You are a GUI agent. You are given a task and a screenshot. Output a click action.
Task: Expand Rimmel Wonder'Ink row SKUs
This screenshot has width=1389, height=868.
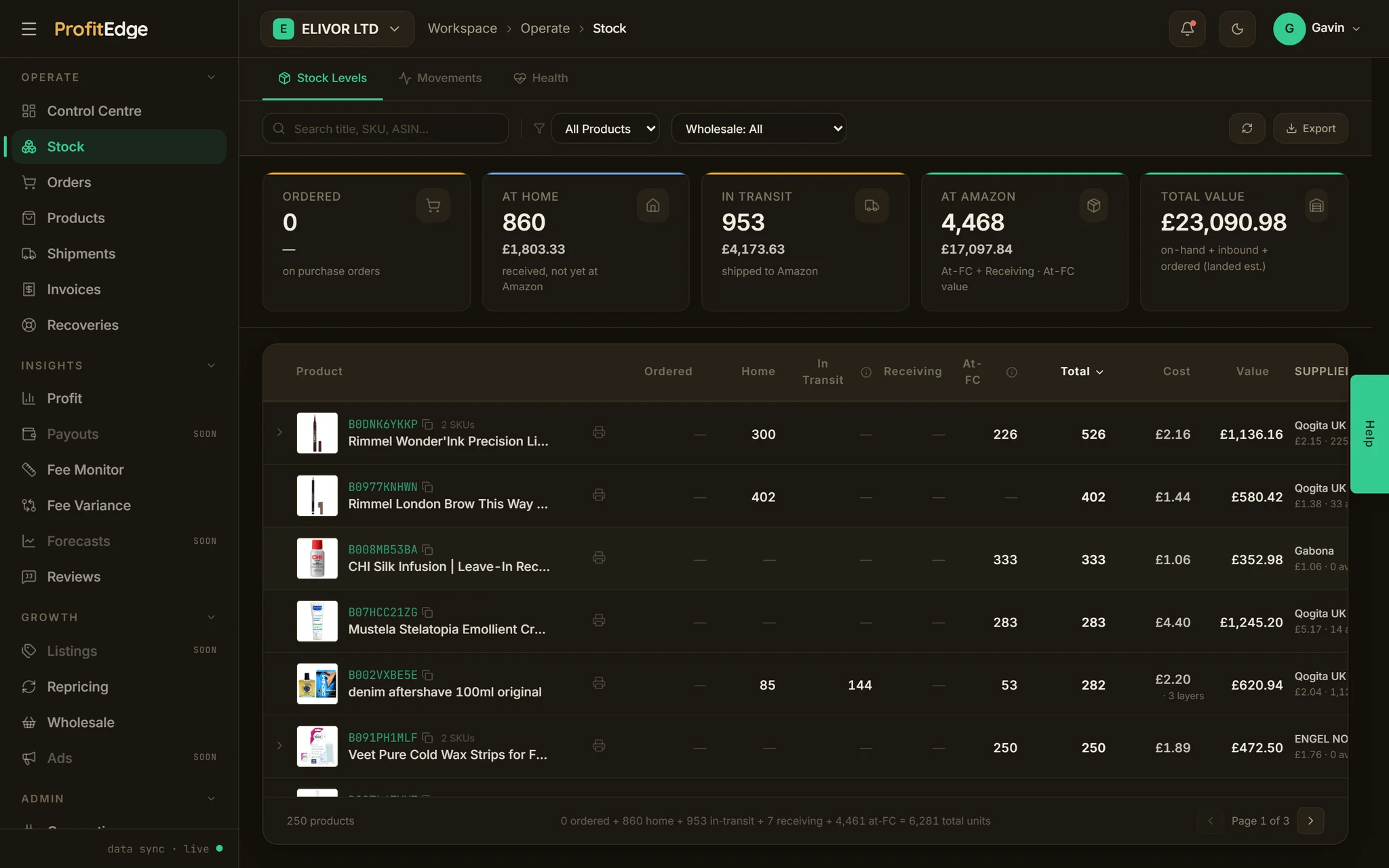(x=279, y=432)
